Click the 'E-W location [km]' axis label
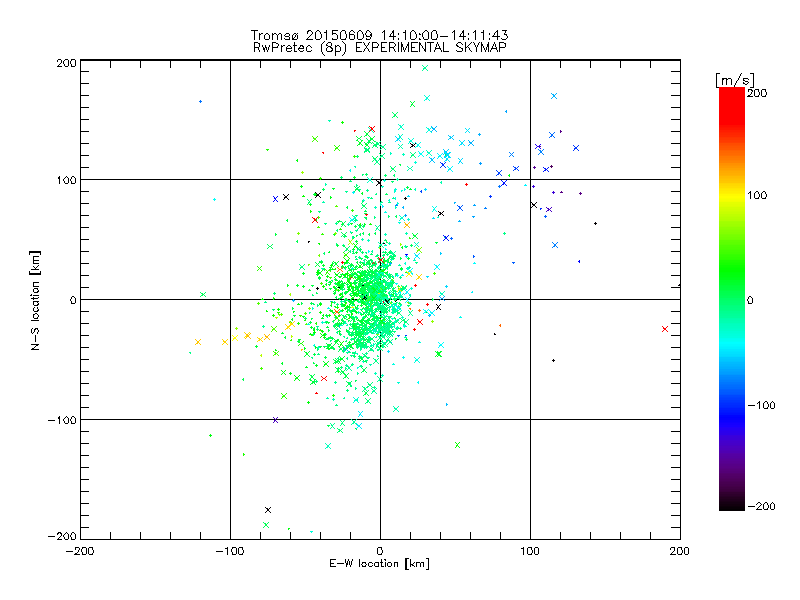Image resolution: width=800 pixels, height=600 pixels. pyautogui.click(x=379, y=563)
